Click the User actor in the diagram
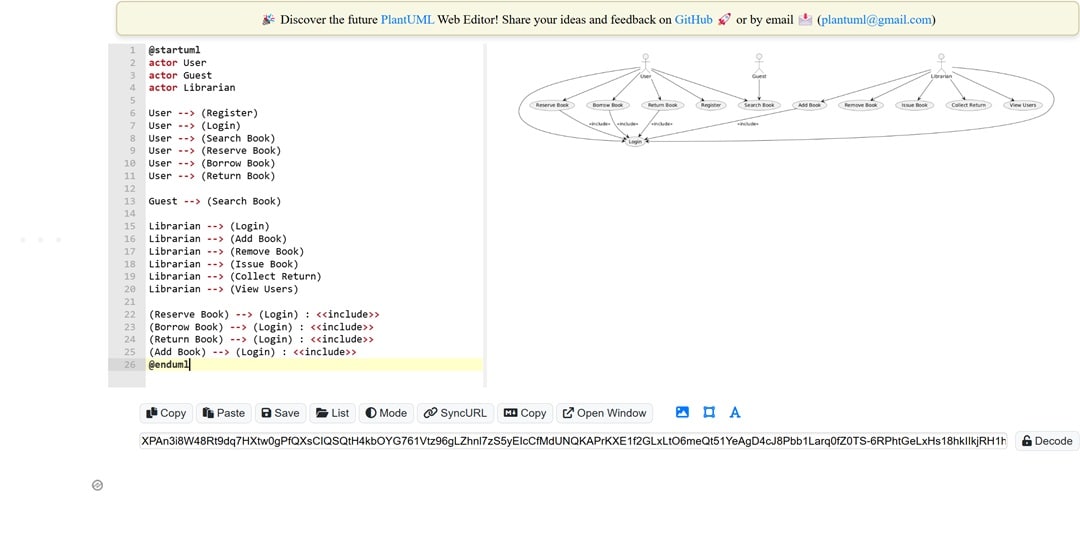 (645, 65)
